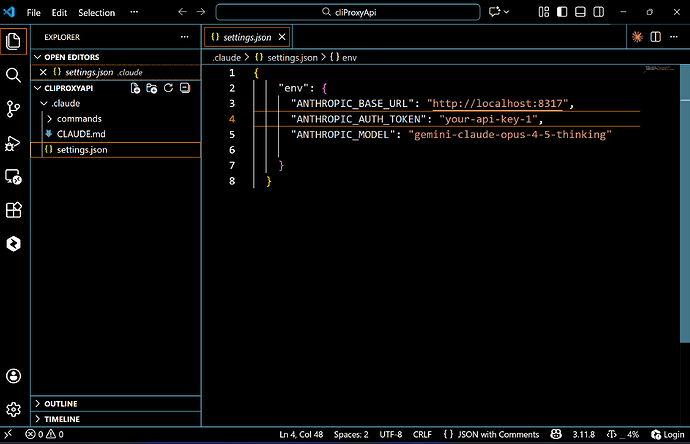Refresh the explorer file tree

(169, 88)
